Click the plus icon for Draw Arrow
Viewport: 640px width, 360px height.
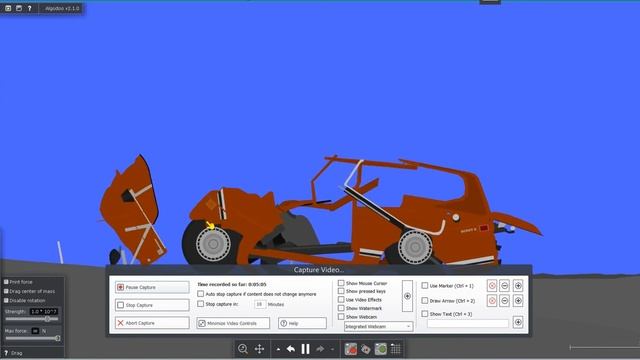tap(518, 301)
